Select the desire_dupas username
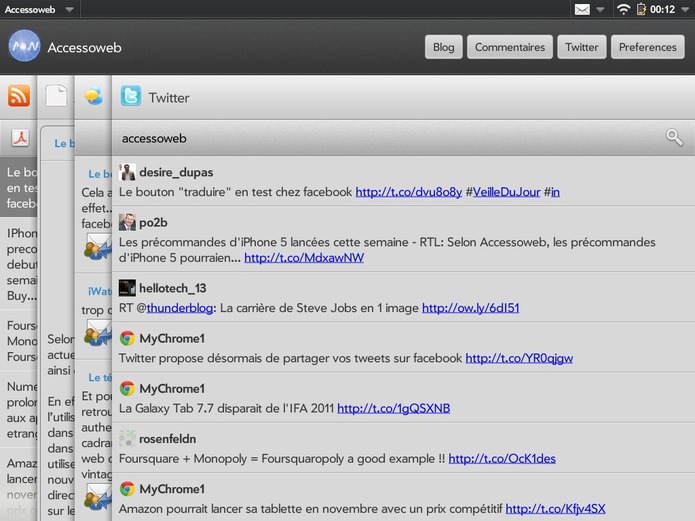Viewport: 695px width, 521px height. coord(176,172)
